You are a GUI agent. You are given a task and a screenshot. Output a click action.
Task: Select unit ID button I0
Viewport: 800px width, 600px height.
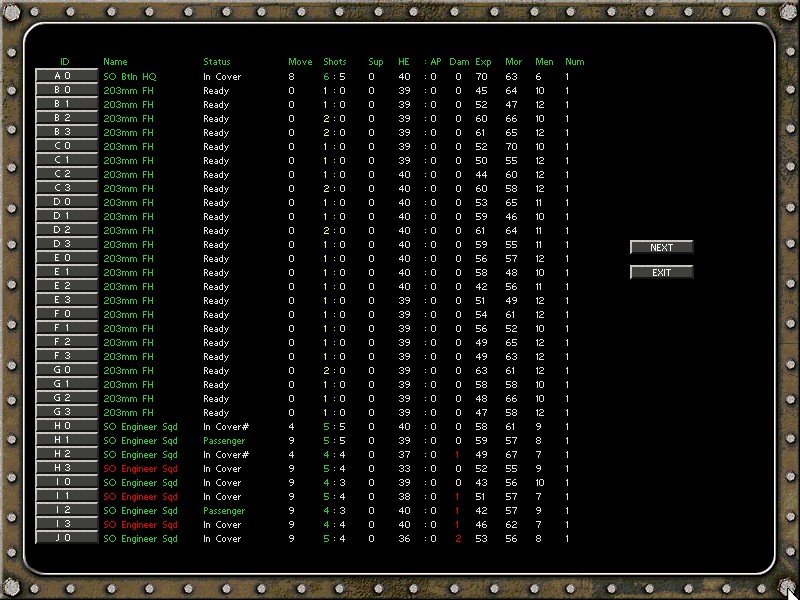click(x=66, y=482)
